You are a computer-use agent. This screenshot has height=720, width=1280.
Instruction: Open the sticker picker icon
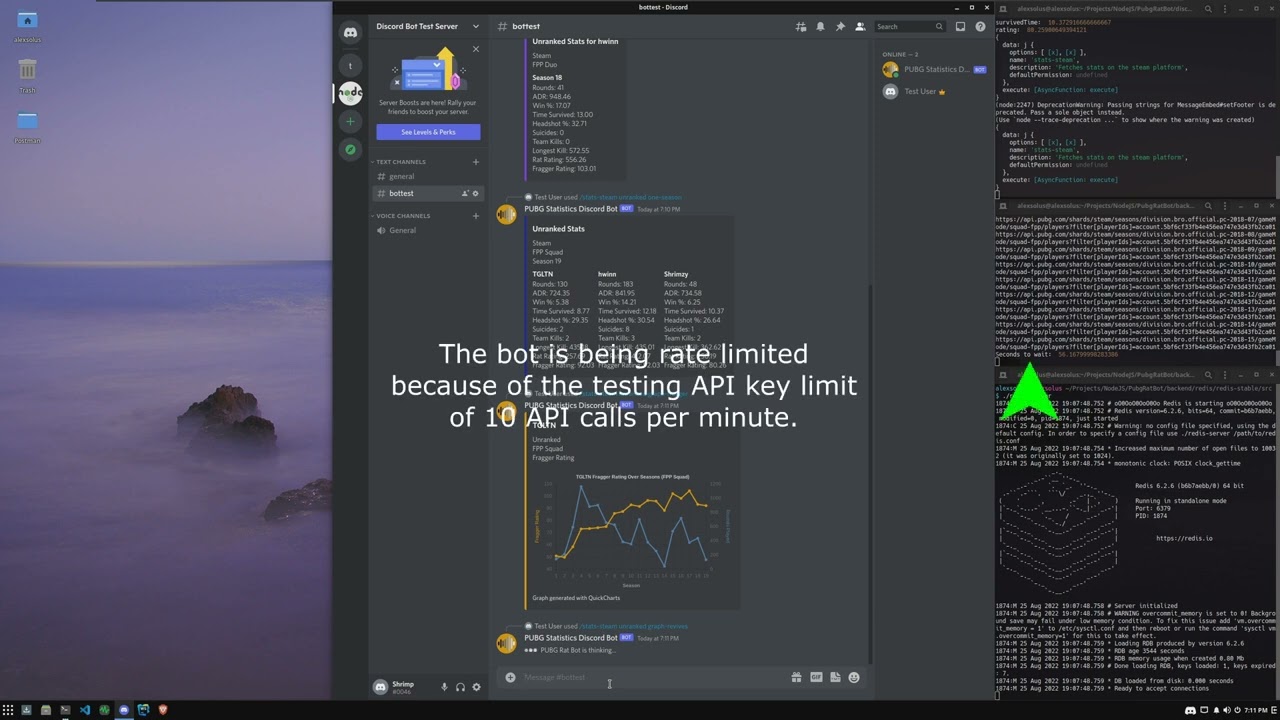[835, 677]
